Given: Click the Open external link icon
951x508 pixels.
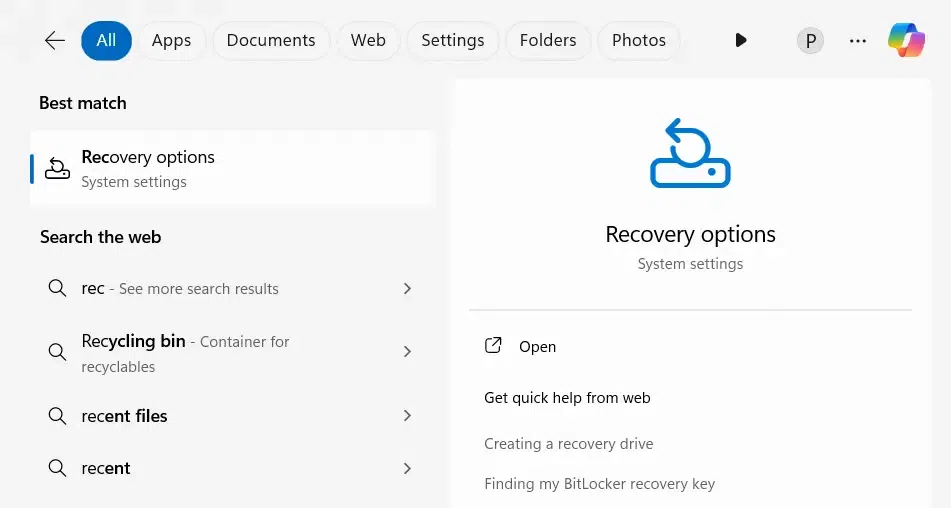Looking at the screenshot, I should (493, 346).
